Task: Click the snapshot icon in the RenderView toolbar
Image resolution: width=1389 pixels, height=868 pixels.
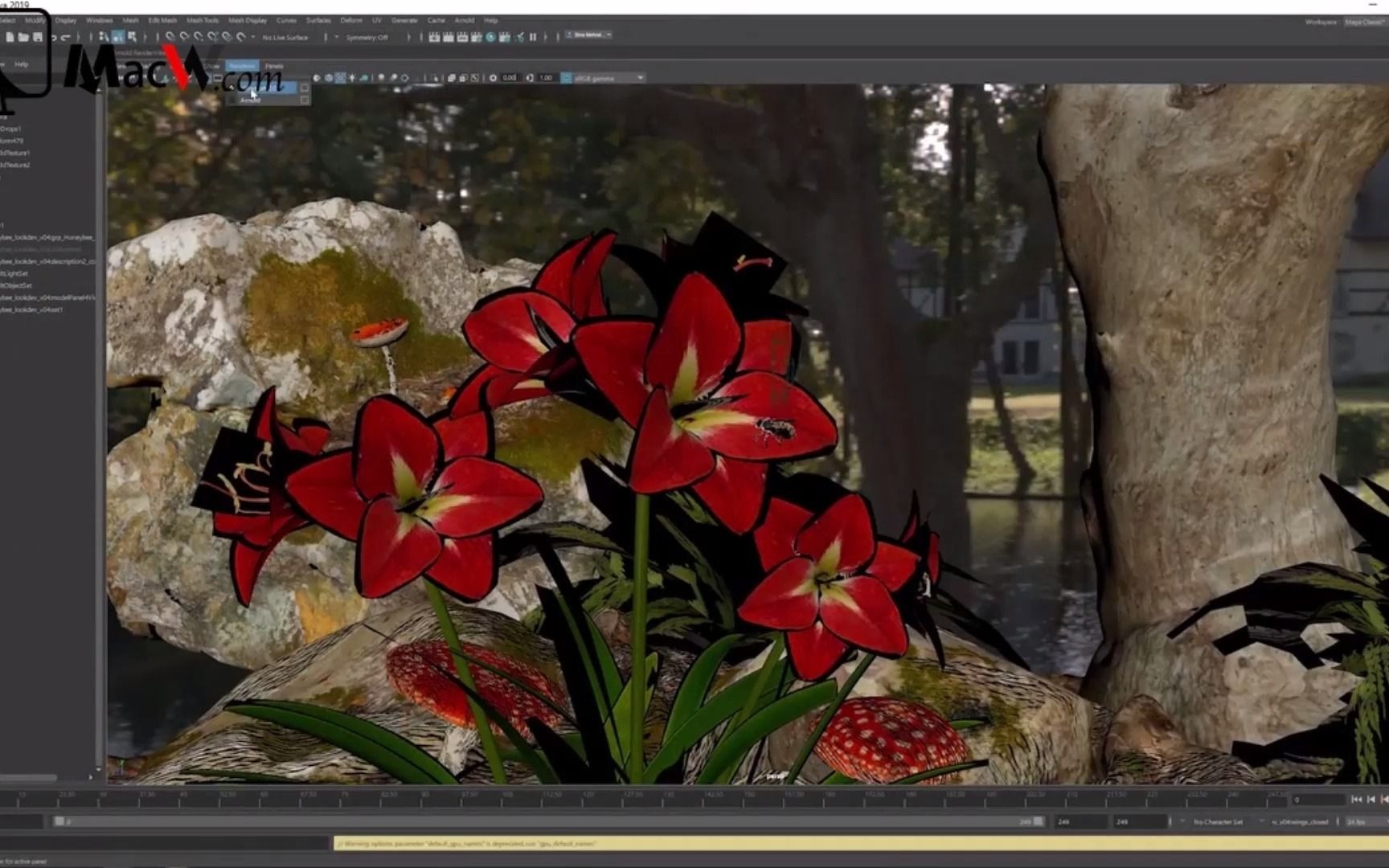Action: click(x=452, y=78)
